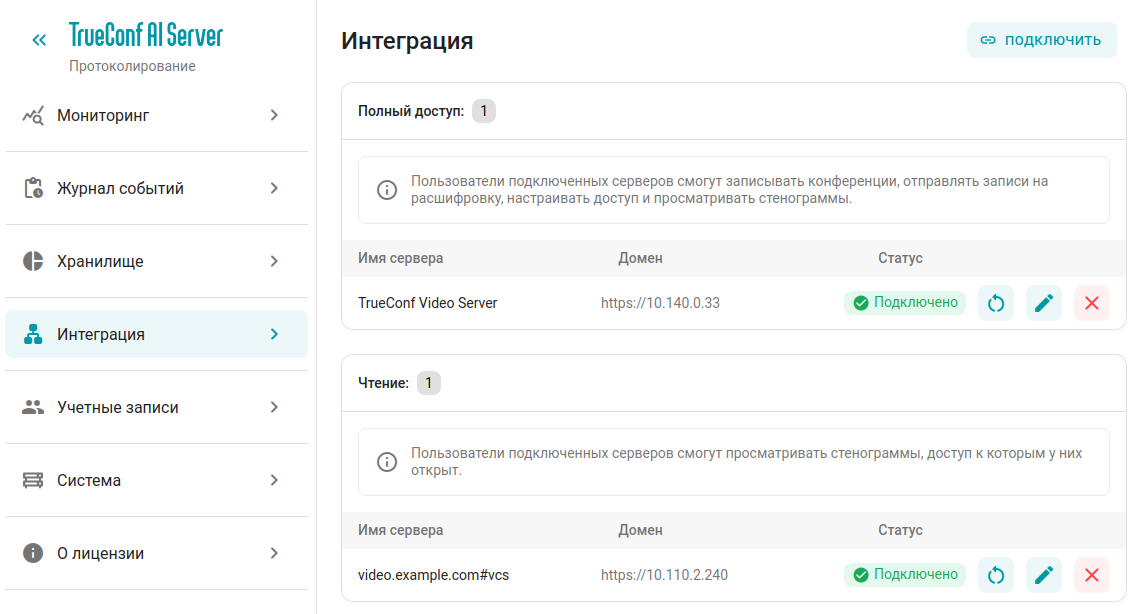Viewport: 1139px width, 614px height.
Task: Click the Протоколирование subtitle
Action: [132, 66]
